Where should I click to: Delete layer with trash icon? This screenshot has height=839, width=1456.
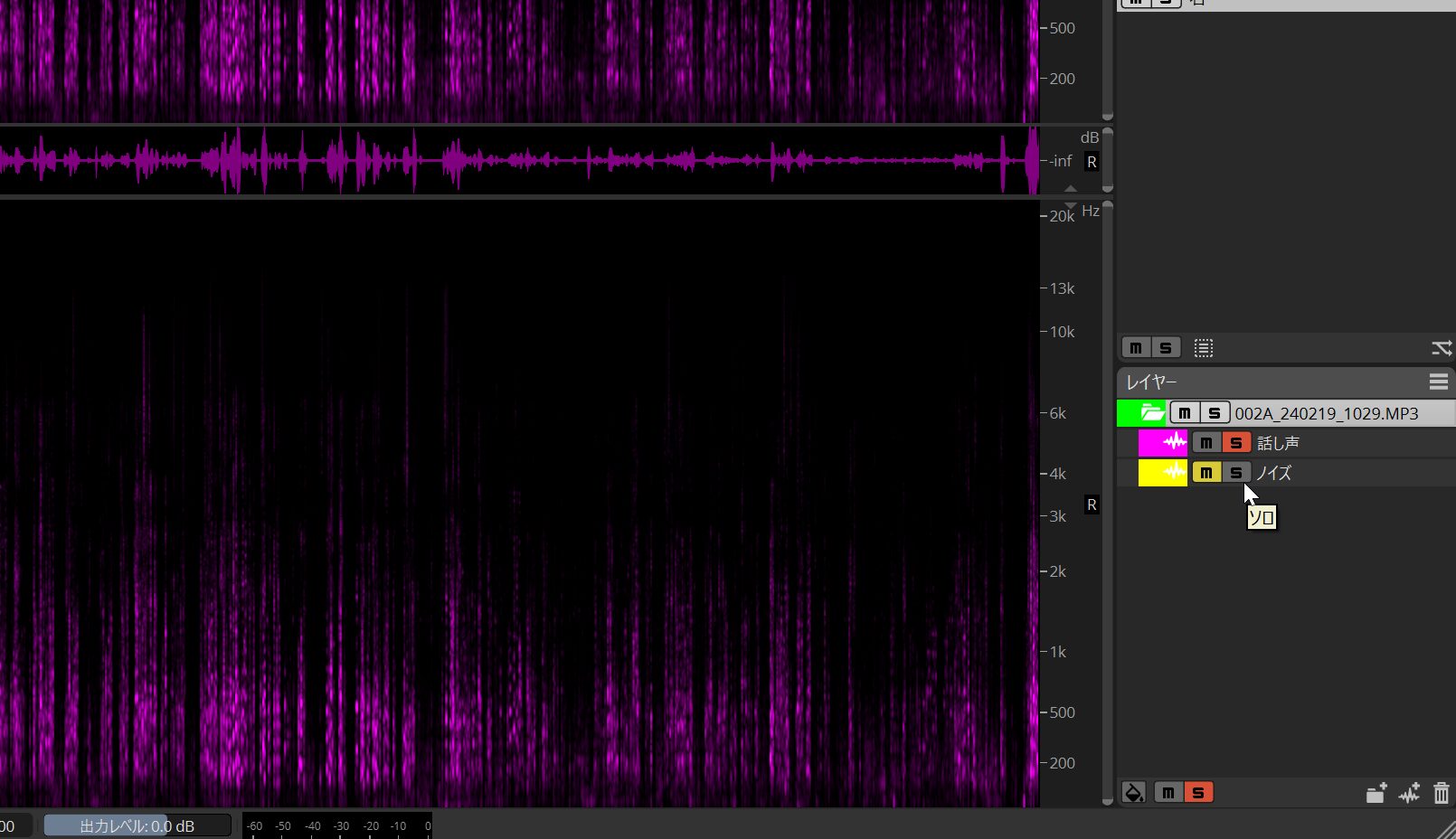click(1442, 794)
